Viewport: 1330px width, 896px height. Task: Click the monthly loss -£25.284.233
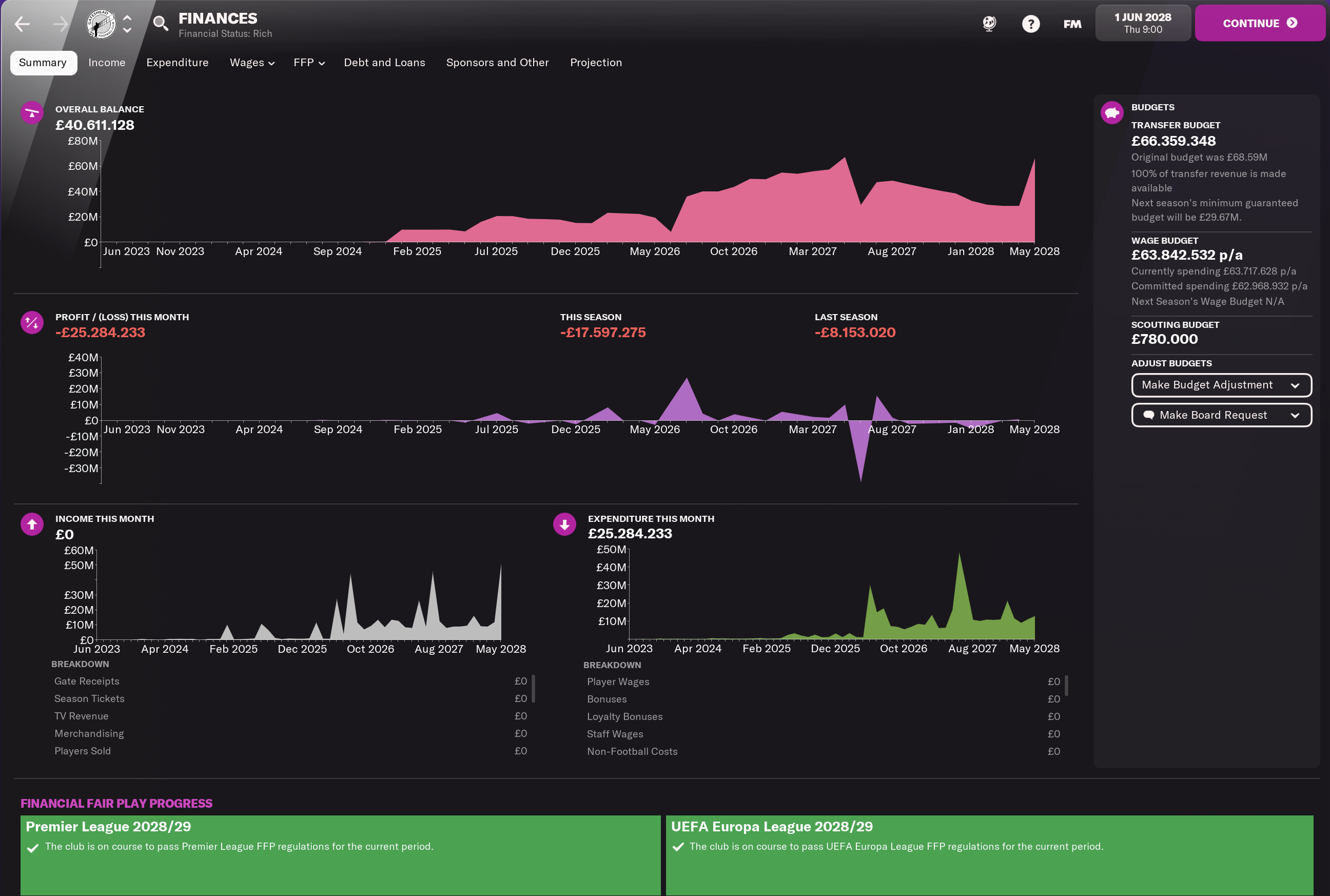point(100,333)
